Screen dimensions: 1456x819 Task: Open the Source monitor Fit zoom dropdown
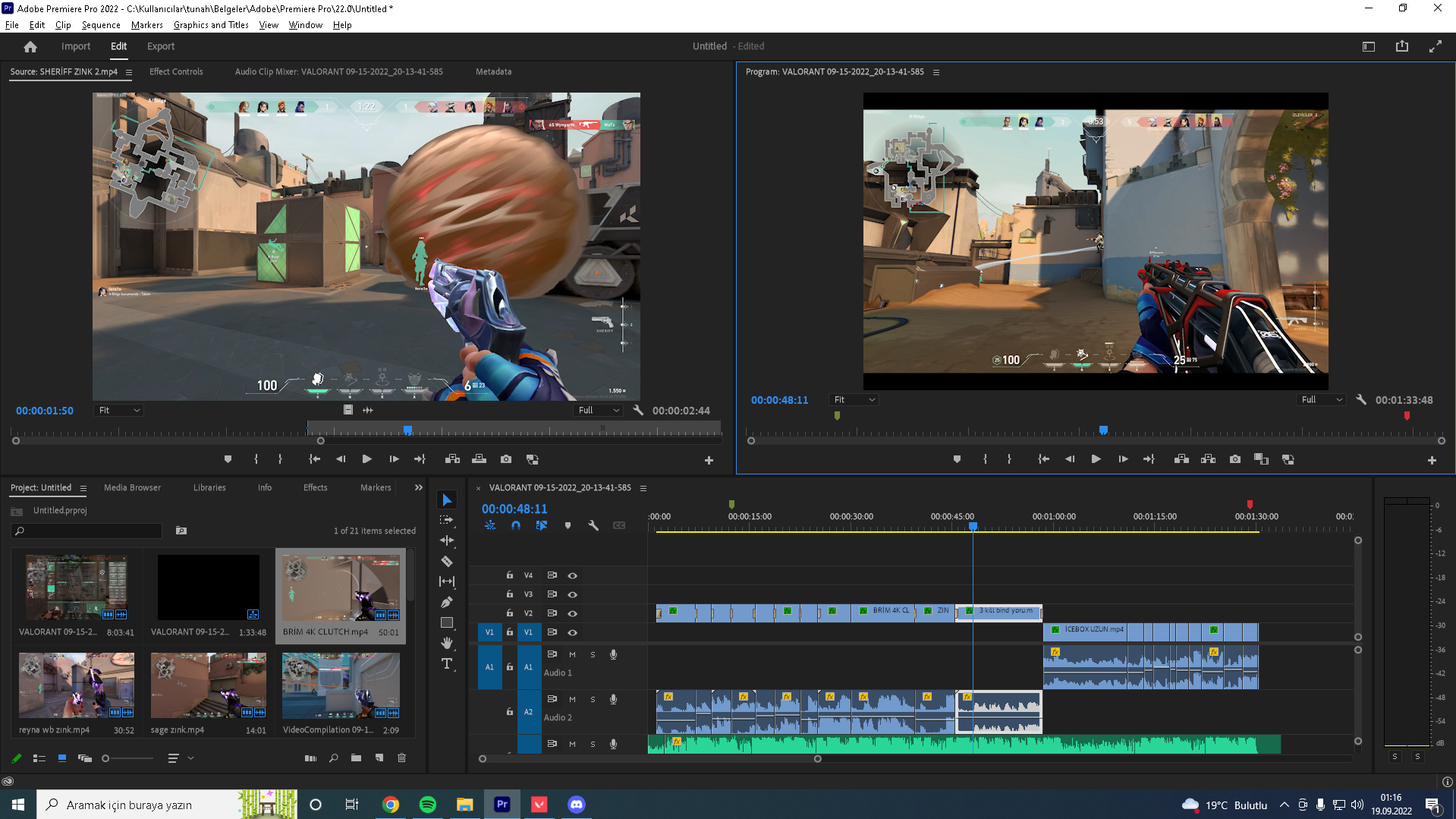119,411
